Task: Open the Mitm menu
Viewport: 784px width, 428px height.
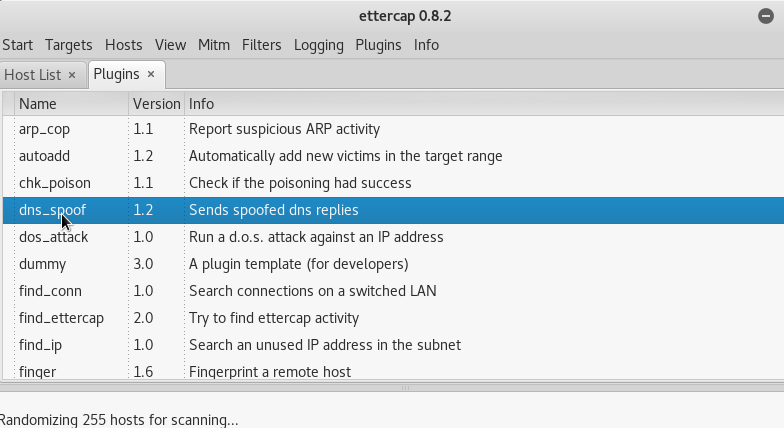Action: point(214,45)
